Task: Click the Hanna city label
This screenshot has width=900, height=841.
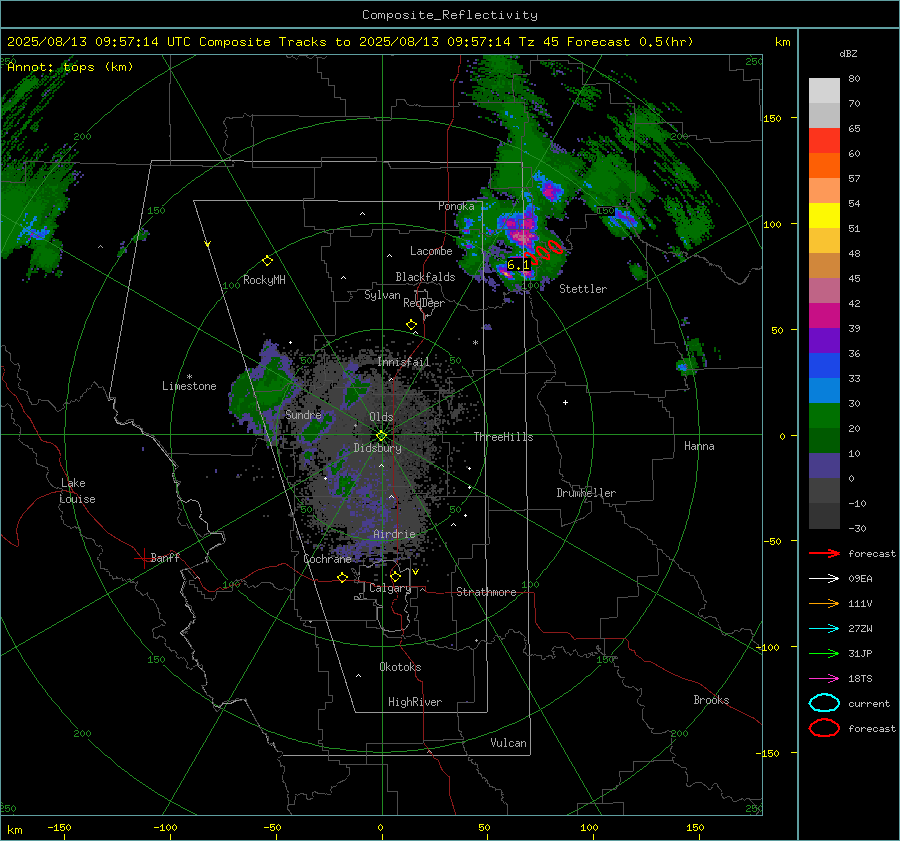Action: coord(699,446)
